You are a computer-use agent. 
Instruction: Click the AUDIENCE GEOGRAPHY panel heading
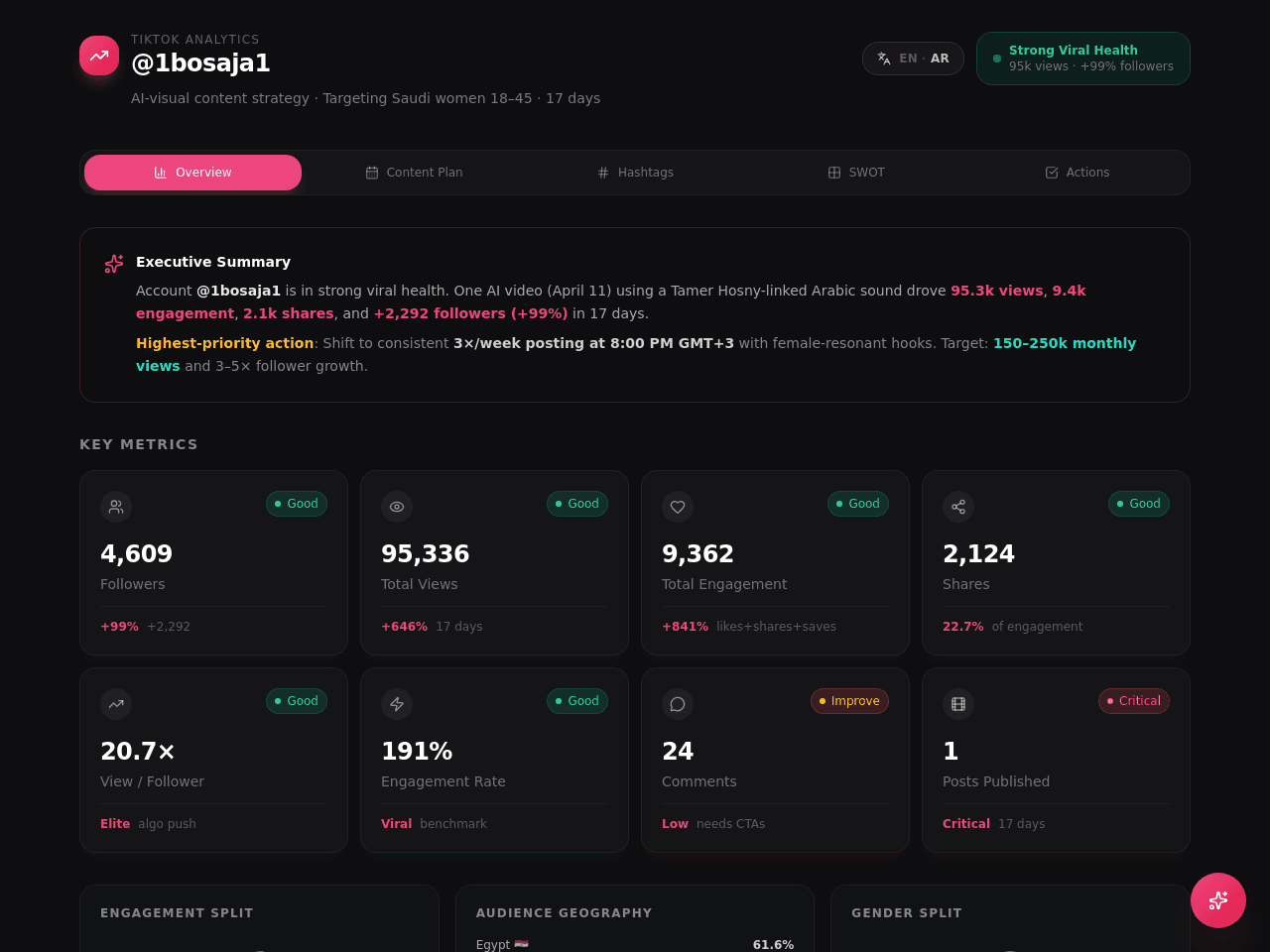tap(564, 913)
